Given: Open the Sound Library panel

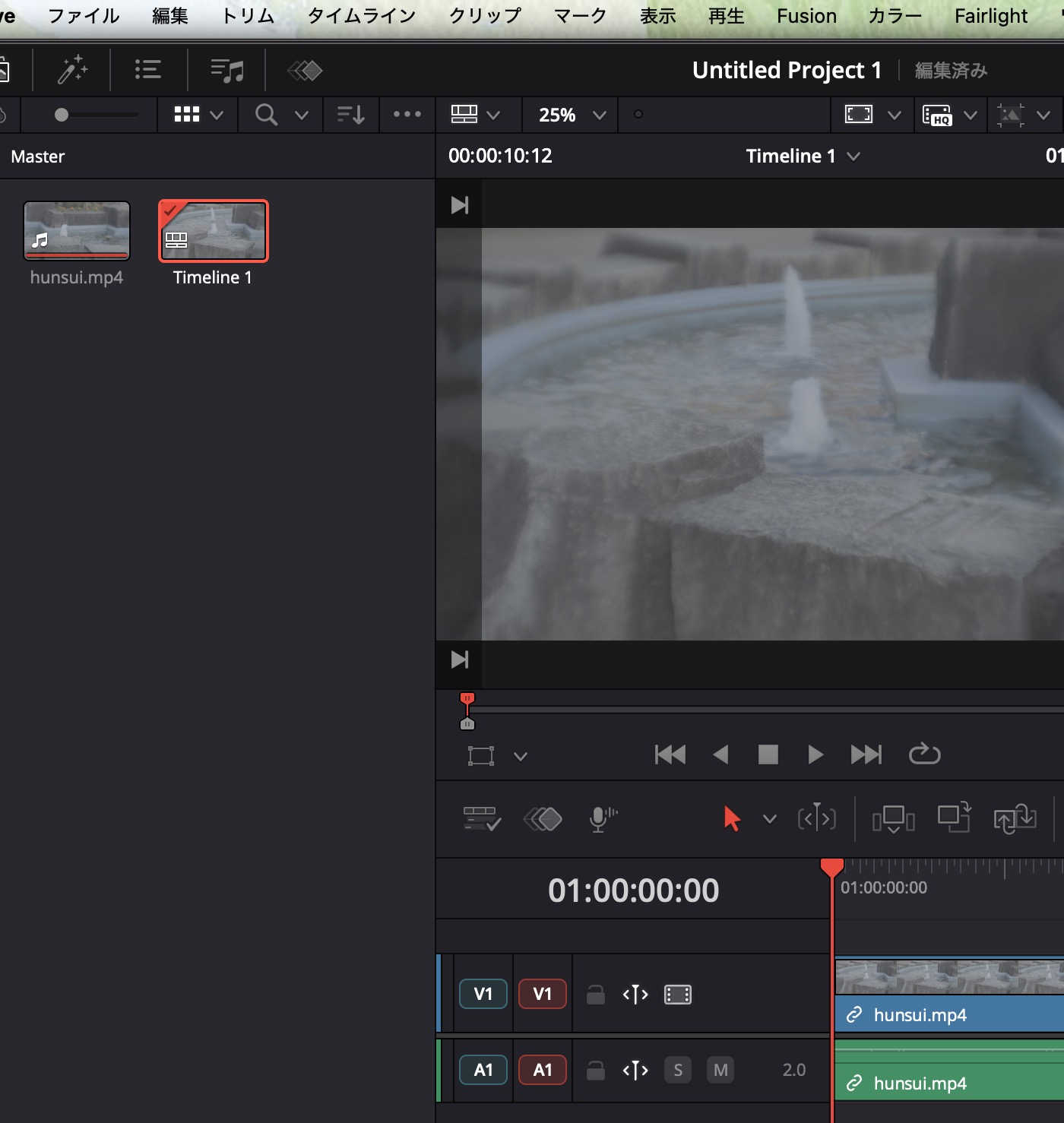Looking at the screenshot, I should coord(226,71).
